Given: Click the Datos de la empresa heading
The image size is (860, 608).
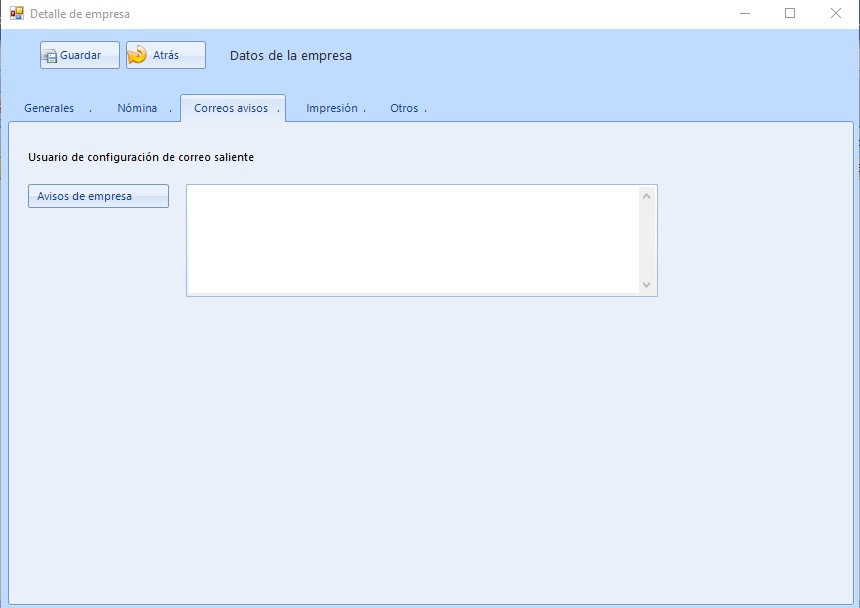Looking at the screenshot, I should point(291,56).
